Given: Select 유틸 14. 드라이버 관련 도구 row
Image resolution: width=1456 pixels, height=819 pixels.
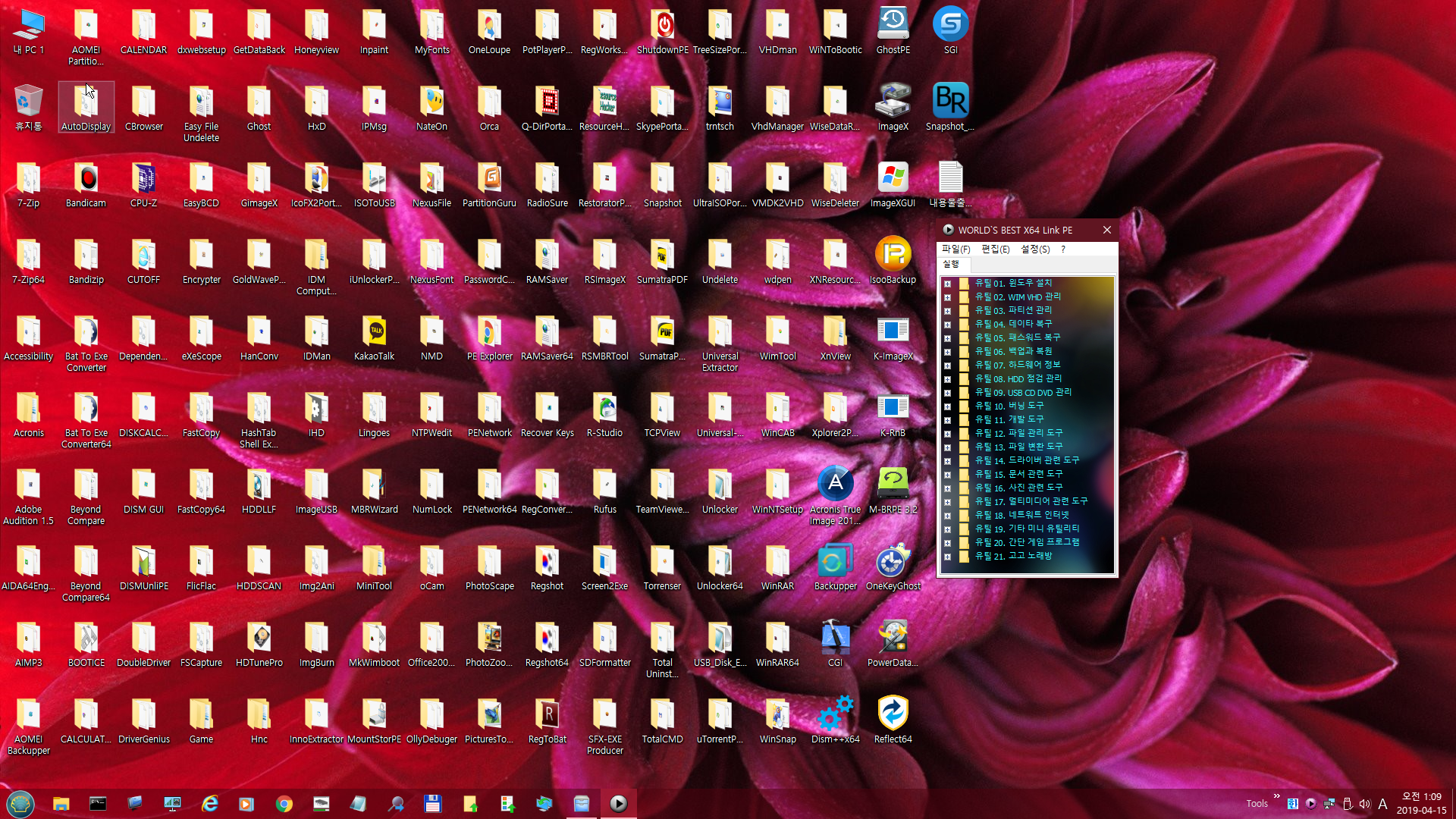Looking at the screenshot, I should click(x=1027, y=460).
